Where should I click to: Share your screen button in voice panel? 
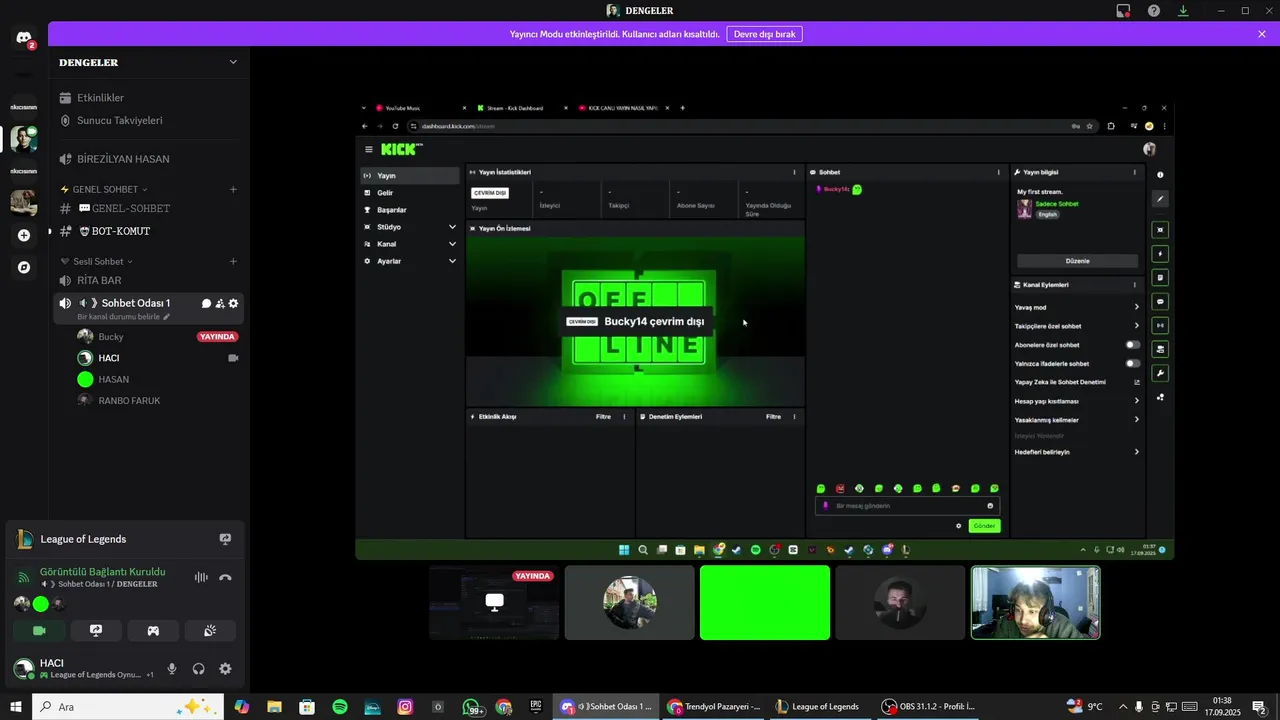click(x=96, y=631)
